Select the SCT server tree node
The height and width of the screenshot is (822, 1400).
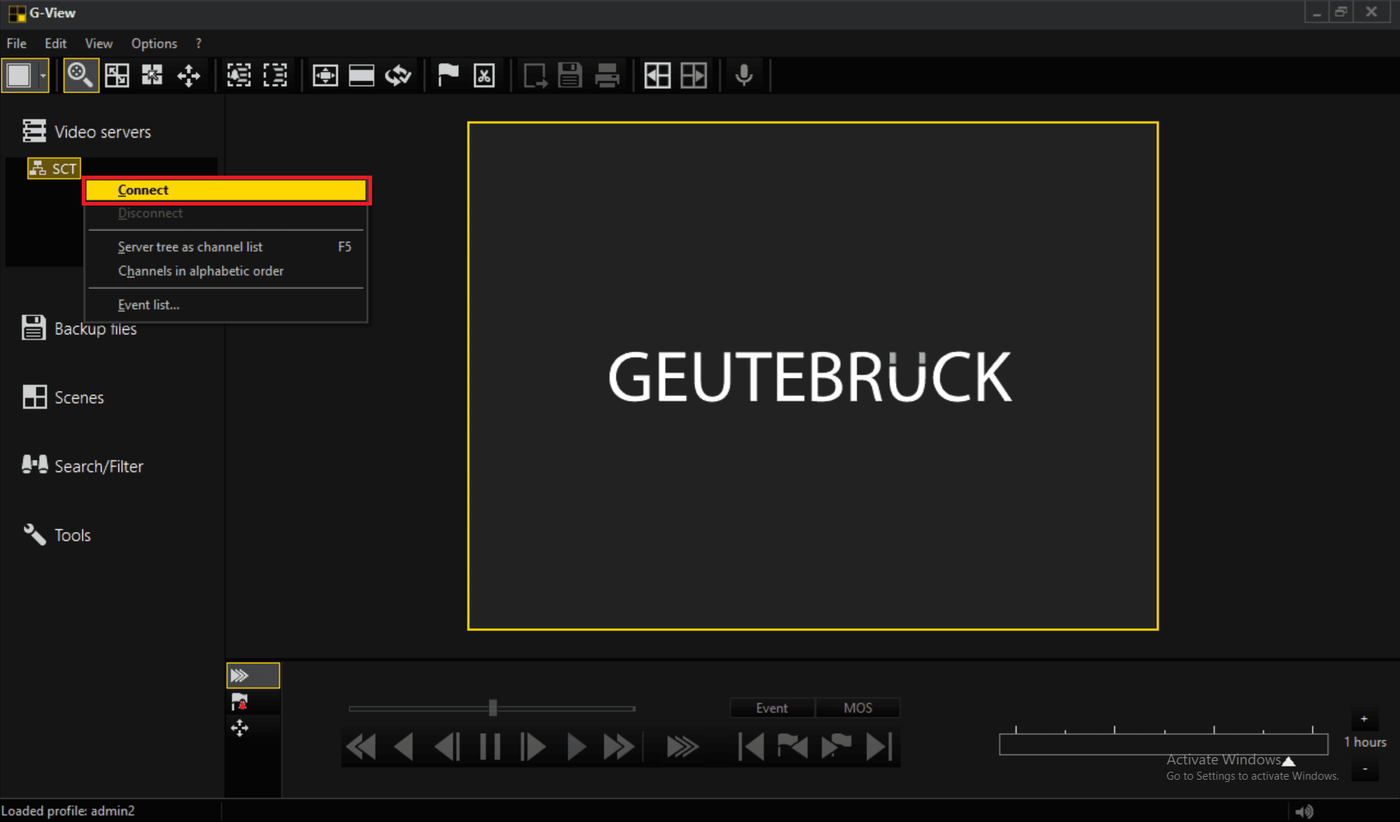[x=54, y=169]
